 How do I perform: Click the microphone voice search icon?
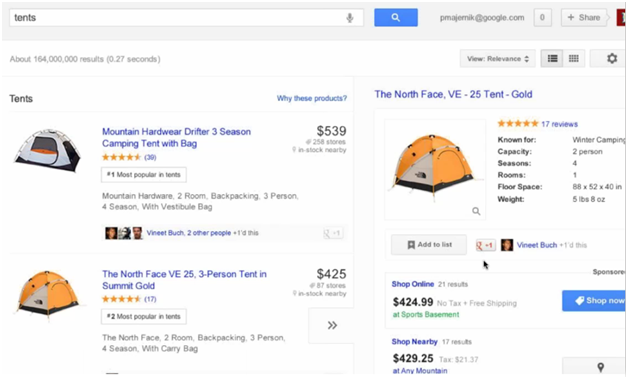point(350,18)
